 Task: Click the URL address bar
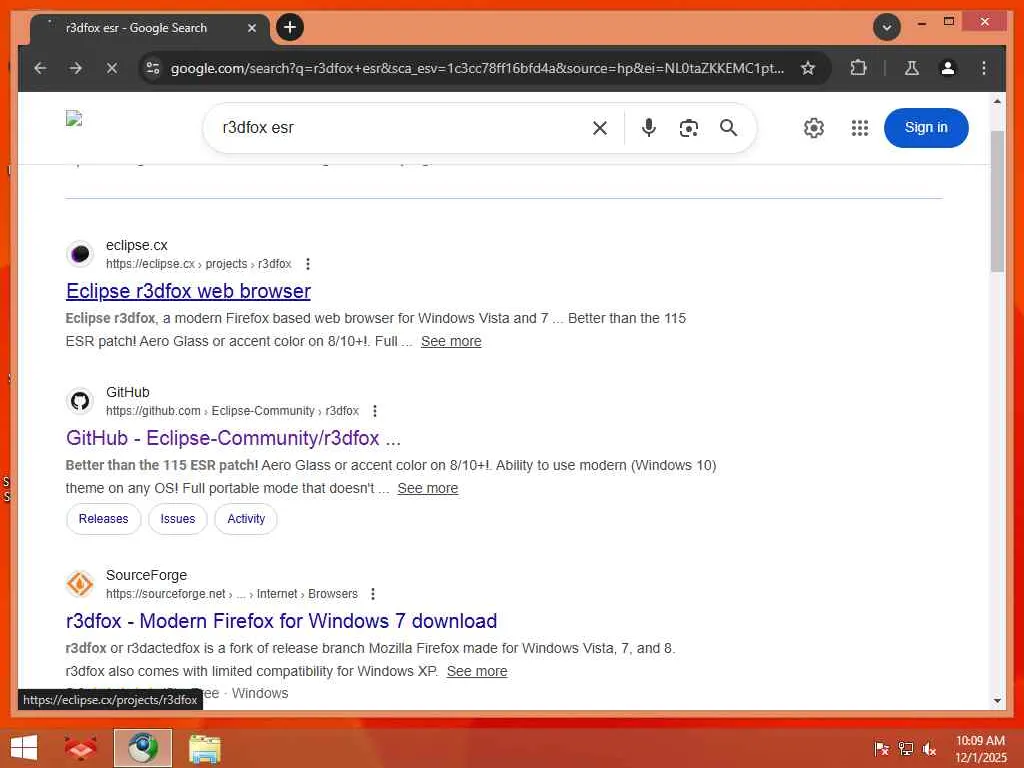pyautogui.click(x=477, y=68)
